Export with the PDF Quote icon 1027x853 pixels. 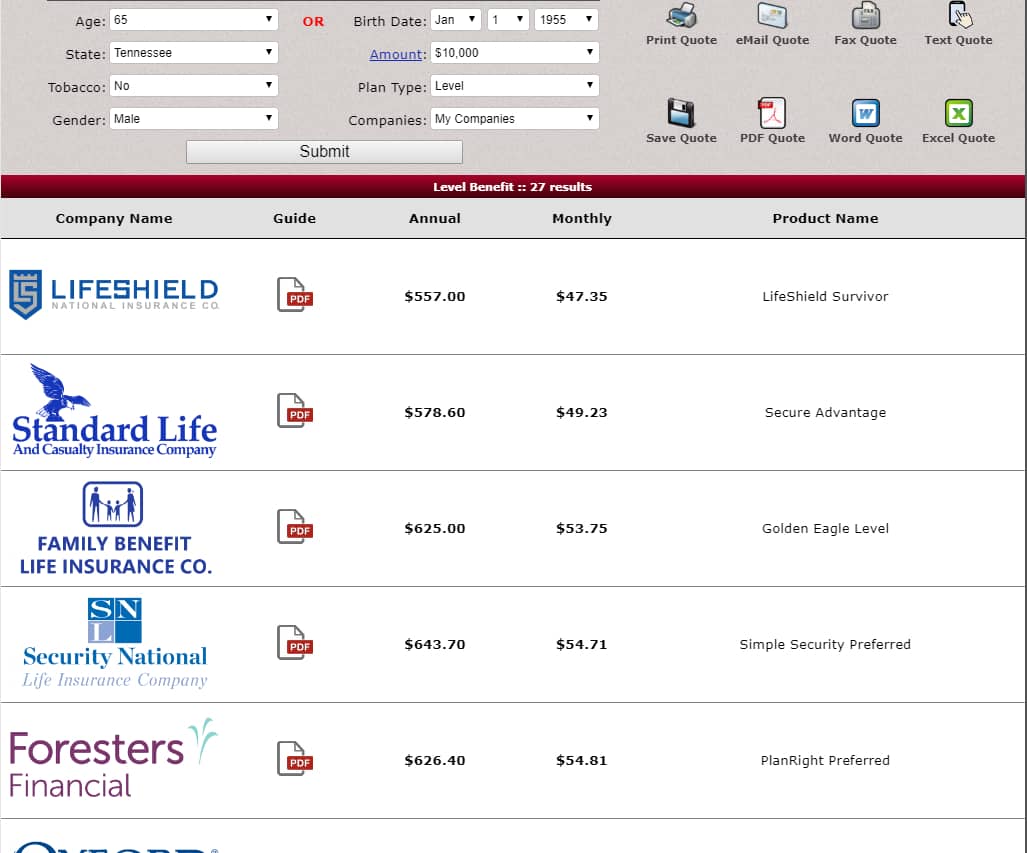[x=772, y=113]
